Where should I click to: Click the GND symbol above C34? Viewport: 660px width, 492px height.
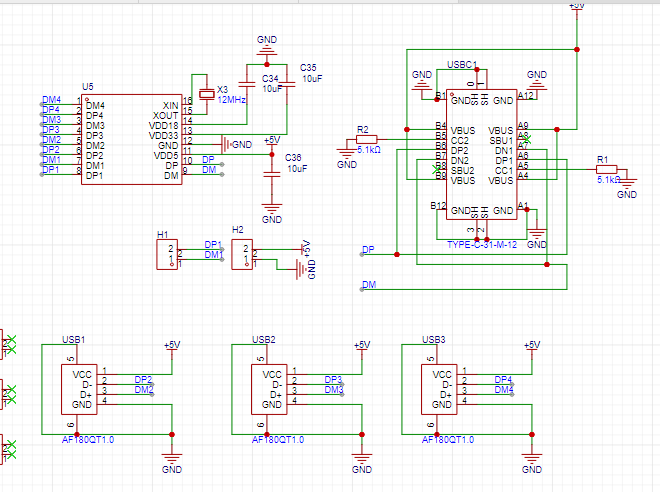click(x=266, y=46)
